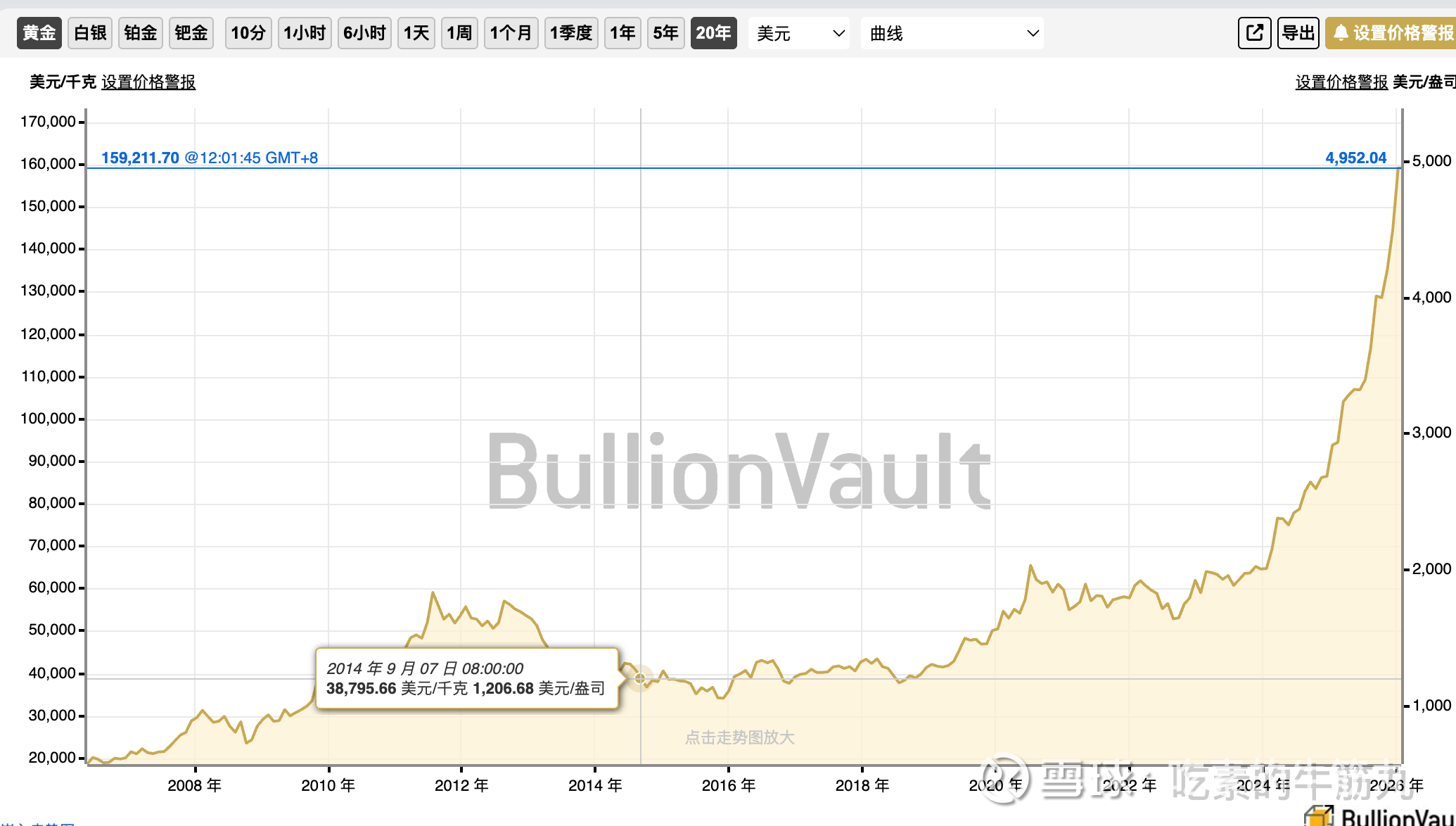1456x826 pixels.
Task: Select the 1天 time range
Action: [x=416, y=33]
